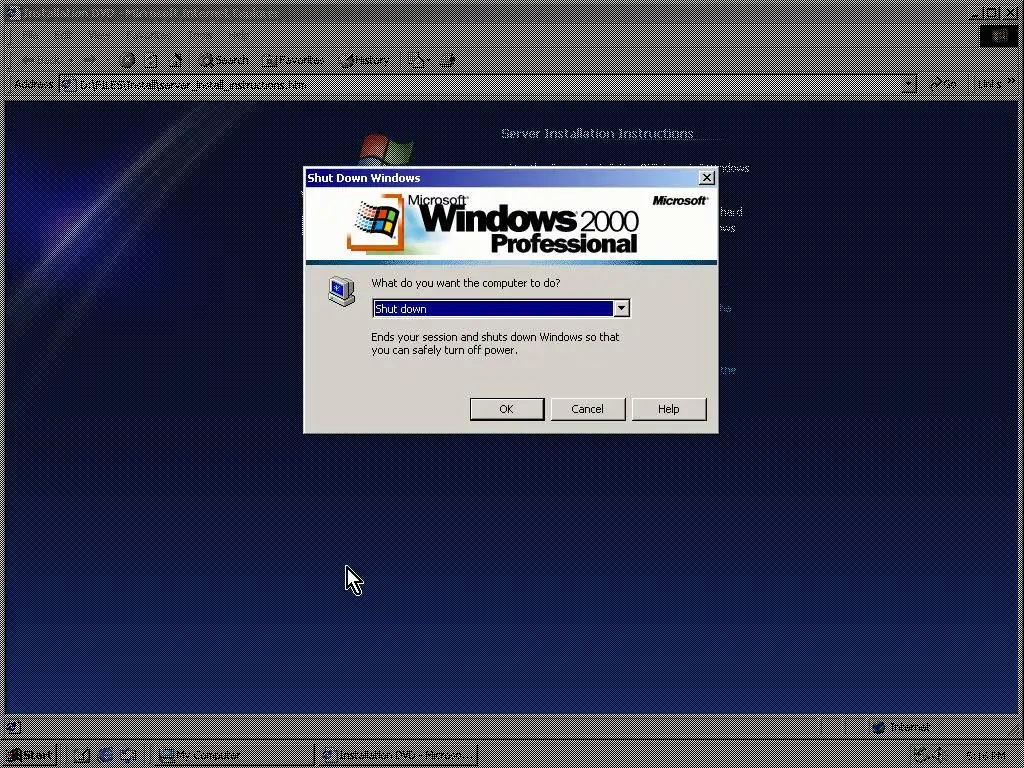
Task: Open the Favorites menu in Internet Explorer
Action: tap(149, 34)
